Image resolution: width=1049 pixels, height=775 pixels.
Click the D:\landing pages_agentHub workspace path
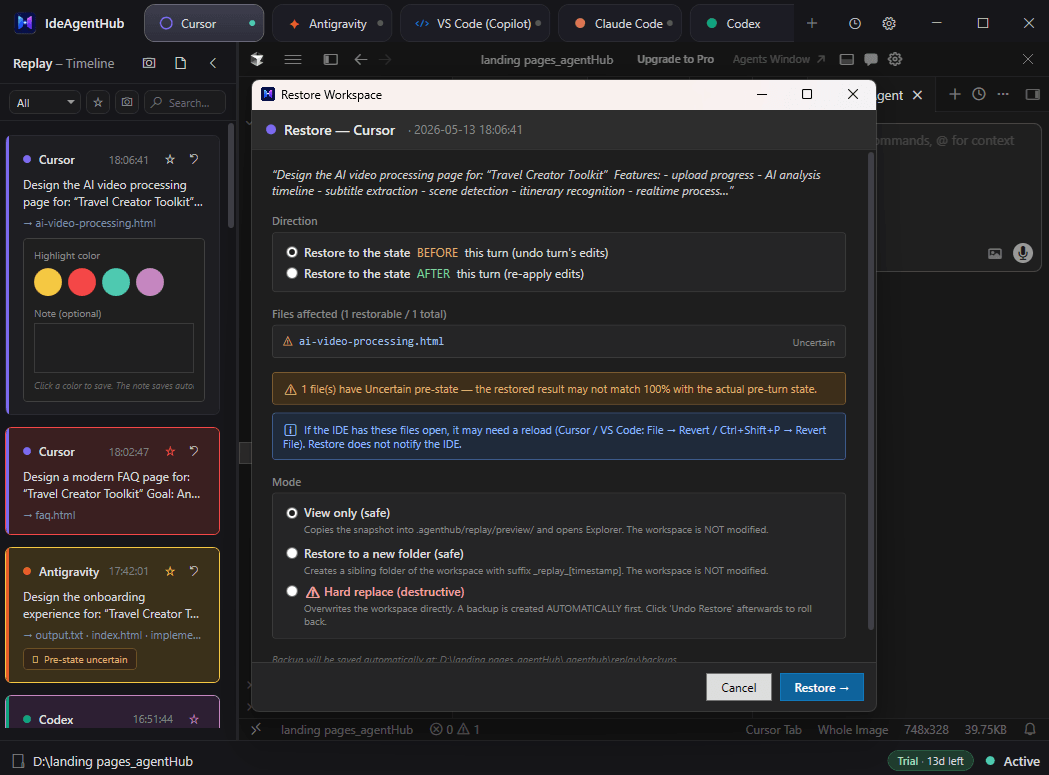(x=113, y=761)
